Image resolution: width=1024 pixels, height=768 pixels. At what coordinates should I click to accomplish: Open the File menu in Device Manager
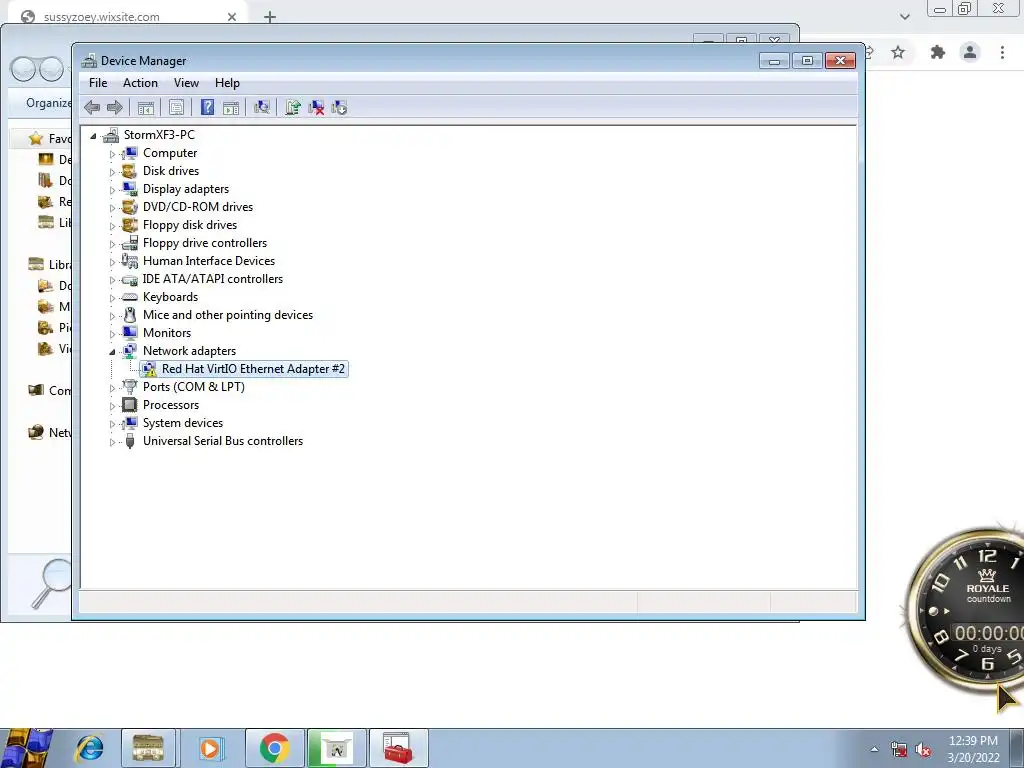[x=98, y=83]
